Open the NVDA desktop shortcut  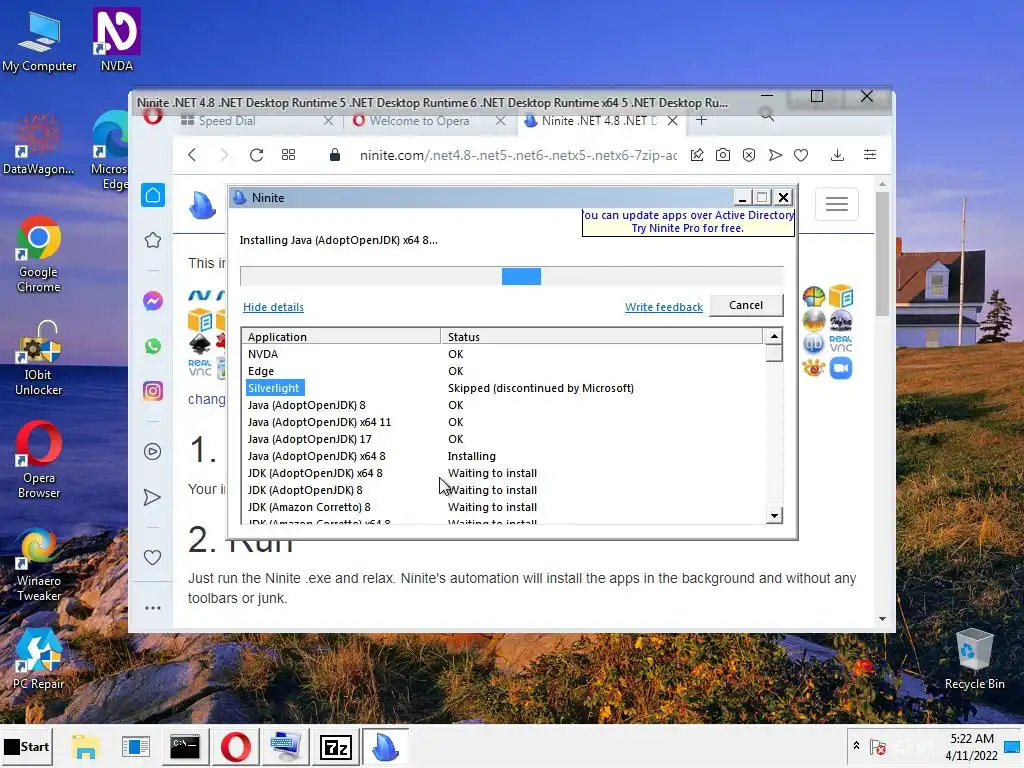[117, 40]
